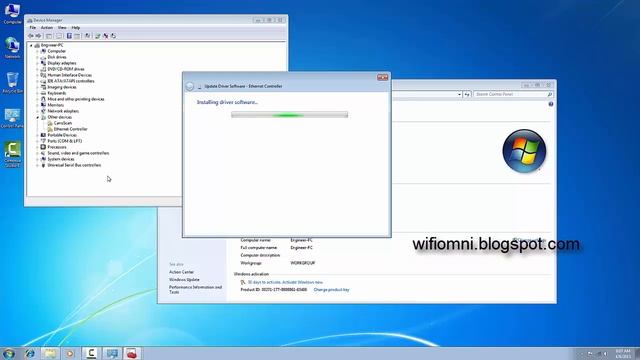Image resolution: width=640 pixels, height=360 pixels.
Task: Collapse the Other devices node arrow
Action: pos(37,117)
